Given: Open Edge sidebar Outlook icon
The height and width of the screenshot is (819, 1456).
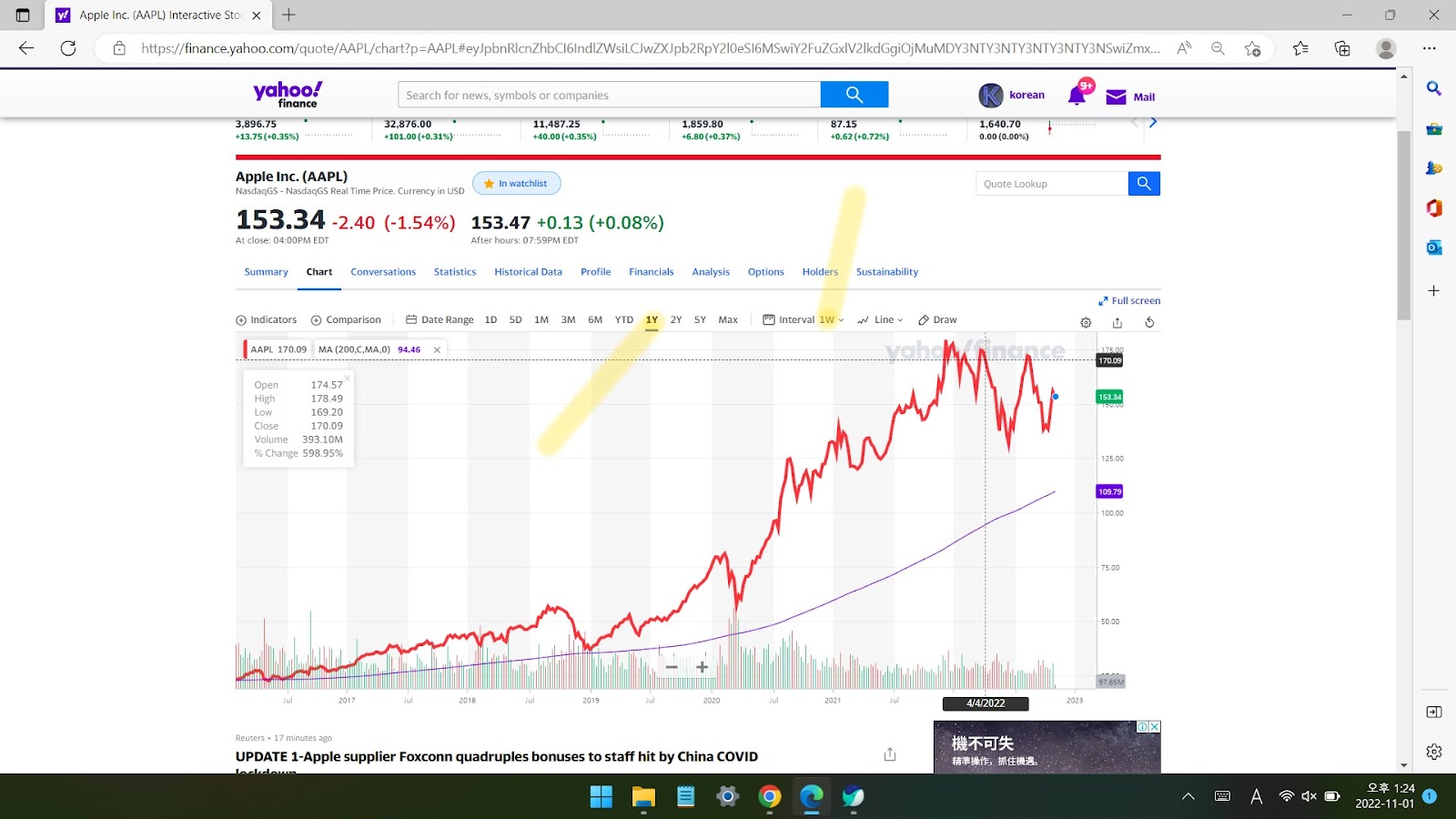Looking at the screenshot, I should [x=1434, y=248].
